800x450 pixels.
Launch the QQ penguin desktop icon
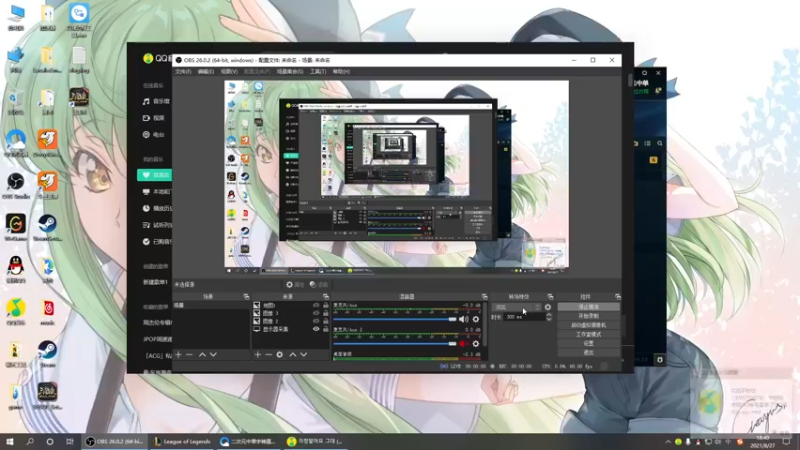(x=16, y=269)
